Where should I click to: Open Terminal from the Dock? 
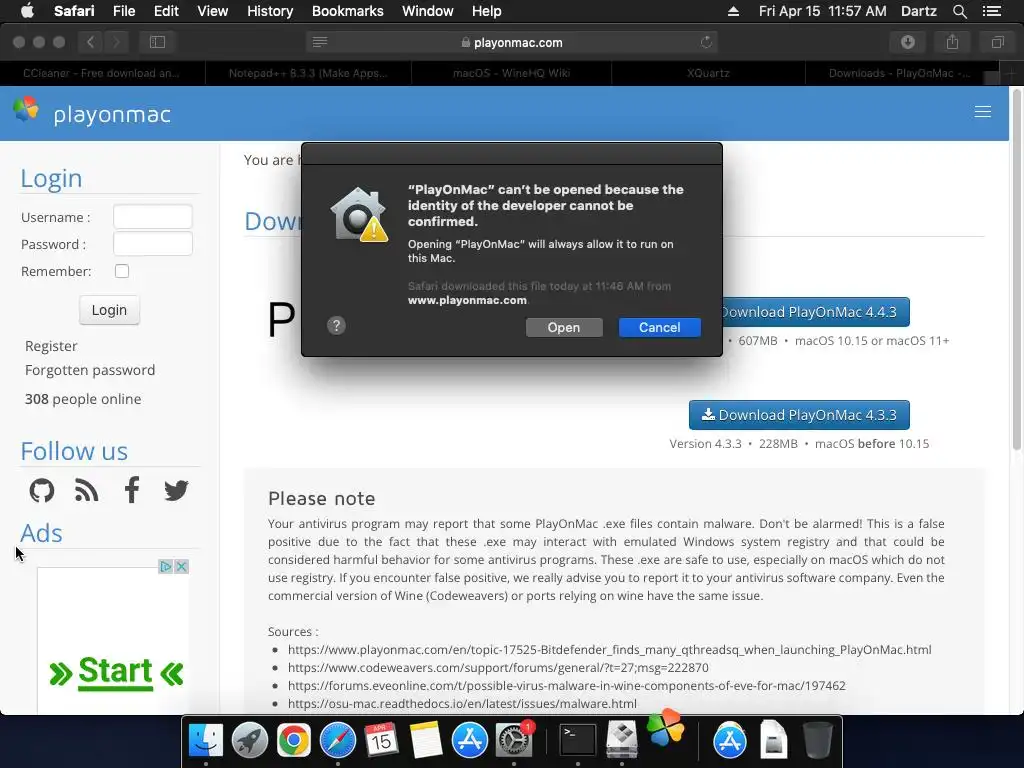578,741
